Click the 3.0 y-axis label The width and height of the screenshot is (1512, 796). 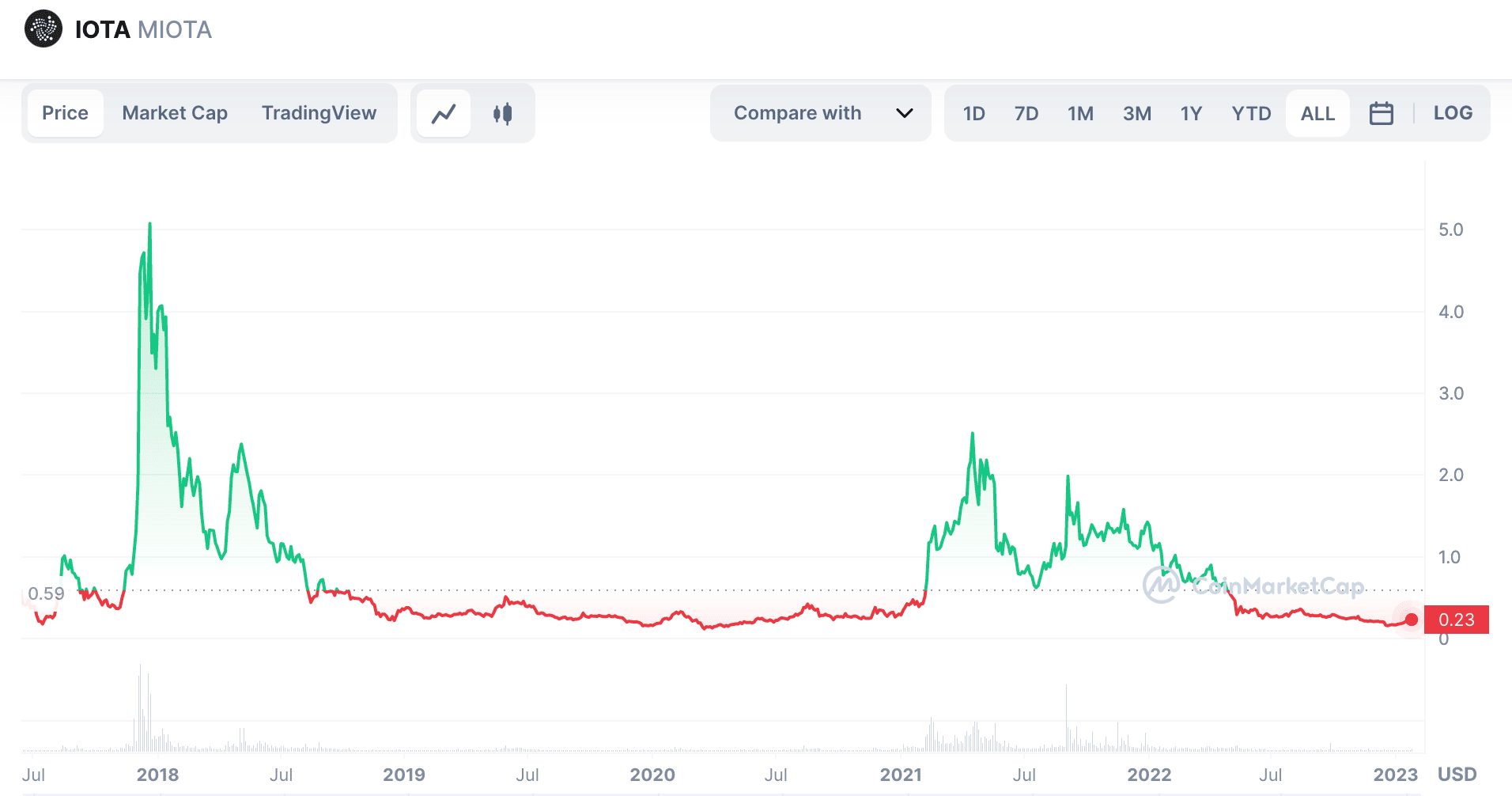click(x=1450, y=393)
